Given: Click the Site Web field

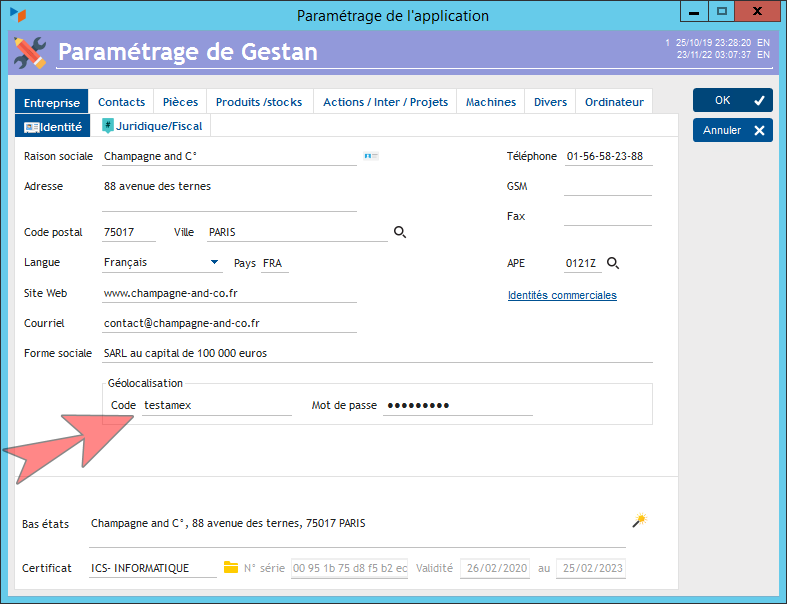Looking at the screenshot, I should click(x=229, y=293).
